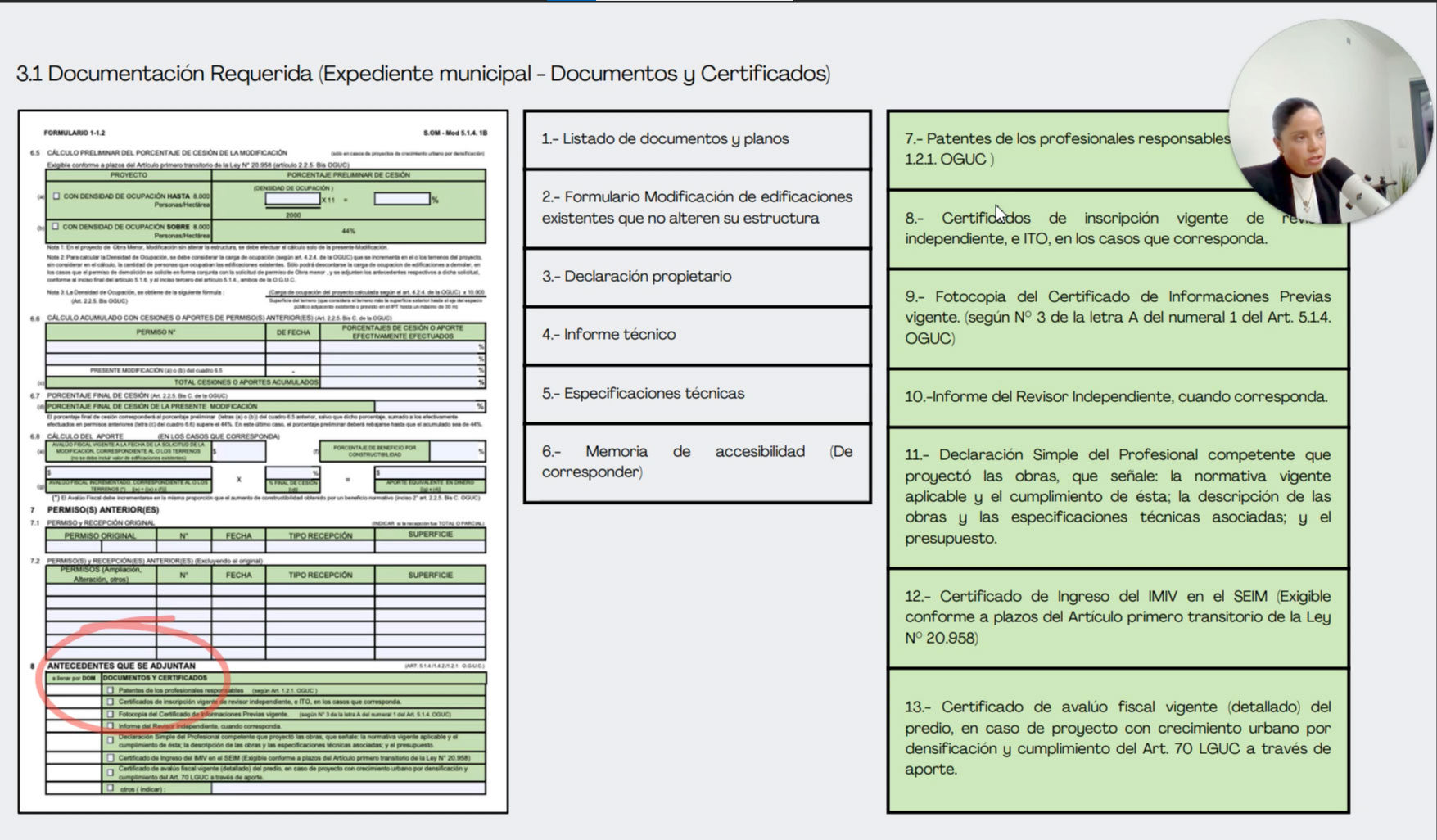
Task: Click the Porcentaje Final de Cesión value field
Action: pyautogui.click(x=424, y=406)
